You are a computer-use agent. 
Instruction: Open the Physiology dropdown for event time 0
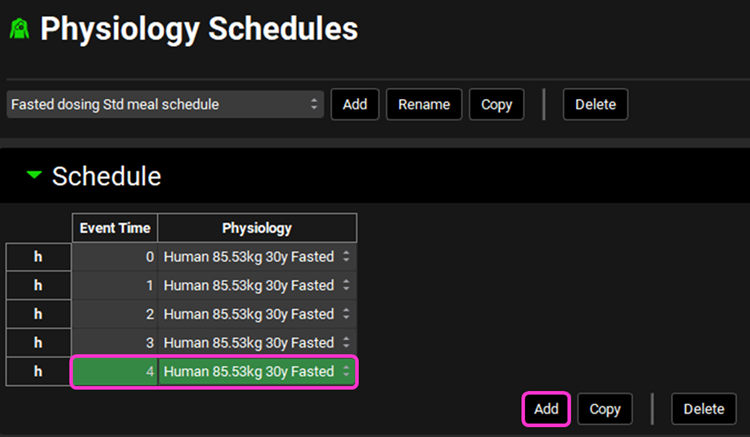pos(256,257)
